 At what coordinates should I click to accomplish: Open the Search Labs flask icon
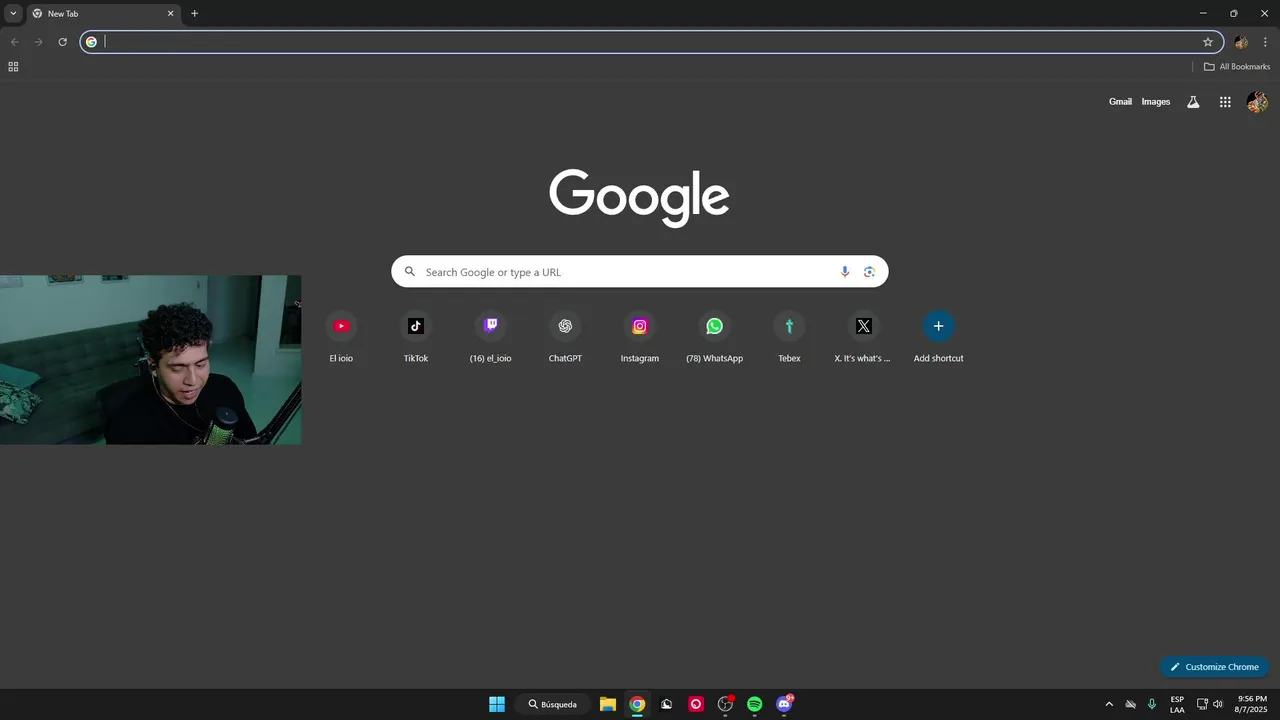1193,102
